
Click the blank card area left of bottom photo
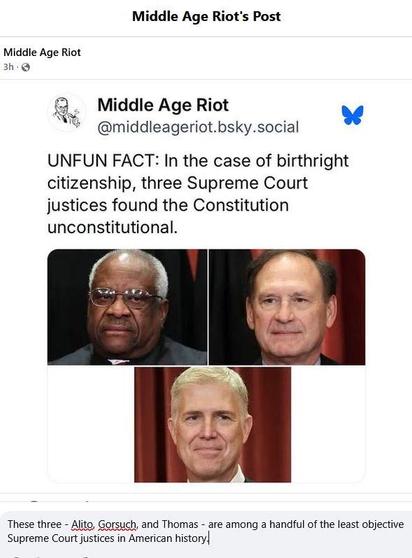[x=91, y=423]
